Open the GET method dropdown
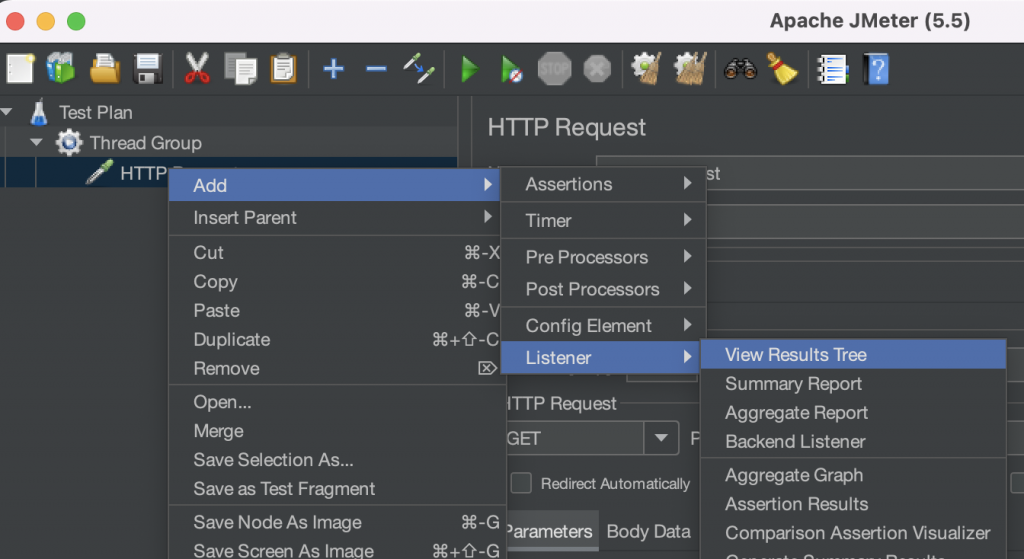 coord(661,438)
